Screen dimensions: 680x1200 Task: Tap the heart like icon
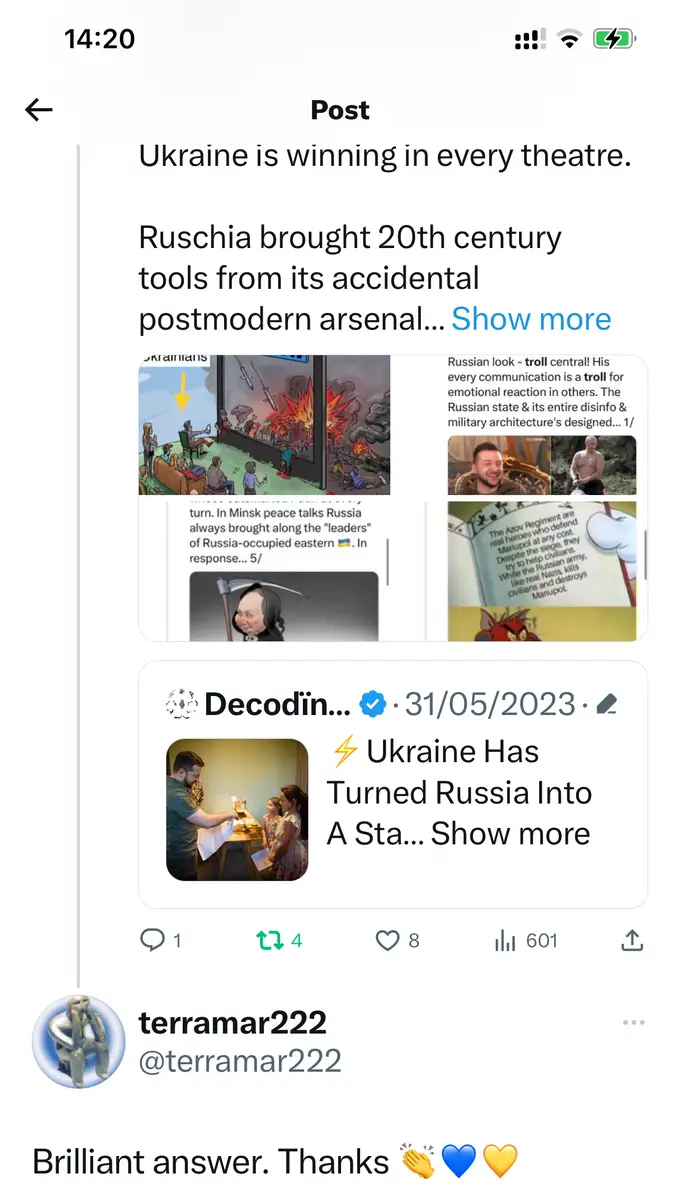point(387,940)
